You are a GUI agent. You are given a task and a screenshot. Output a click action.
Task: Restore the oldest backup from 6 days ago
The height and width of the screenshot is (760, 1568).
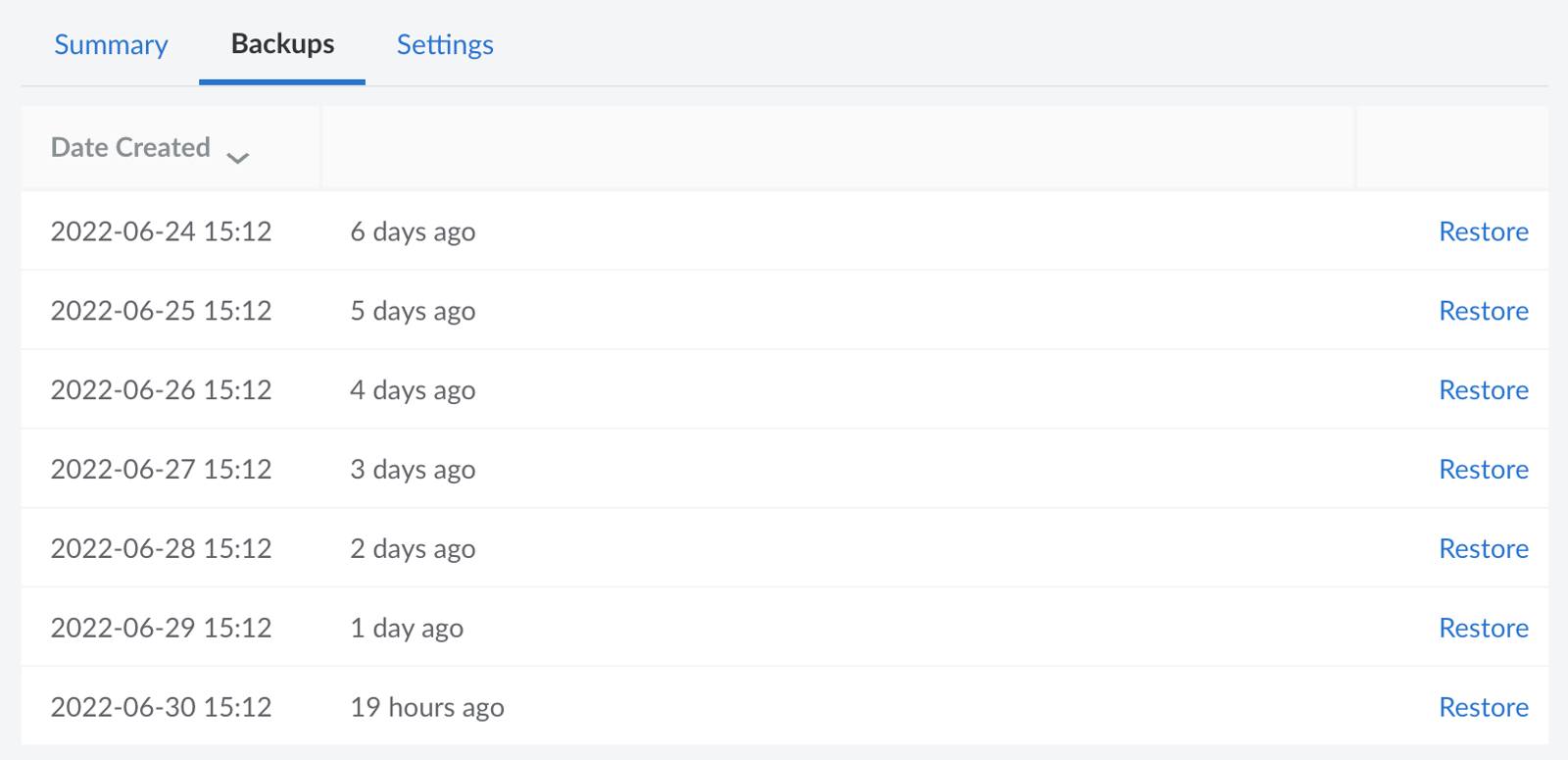pos(1484,231)
